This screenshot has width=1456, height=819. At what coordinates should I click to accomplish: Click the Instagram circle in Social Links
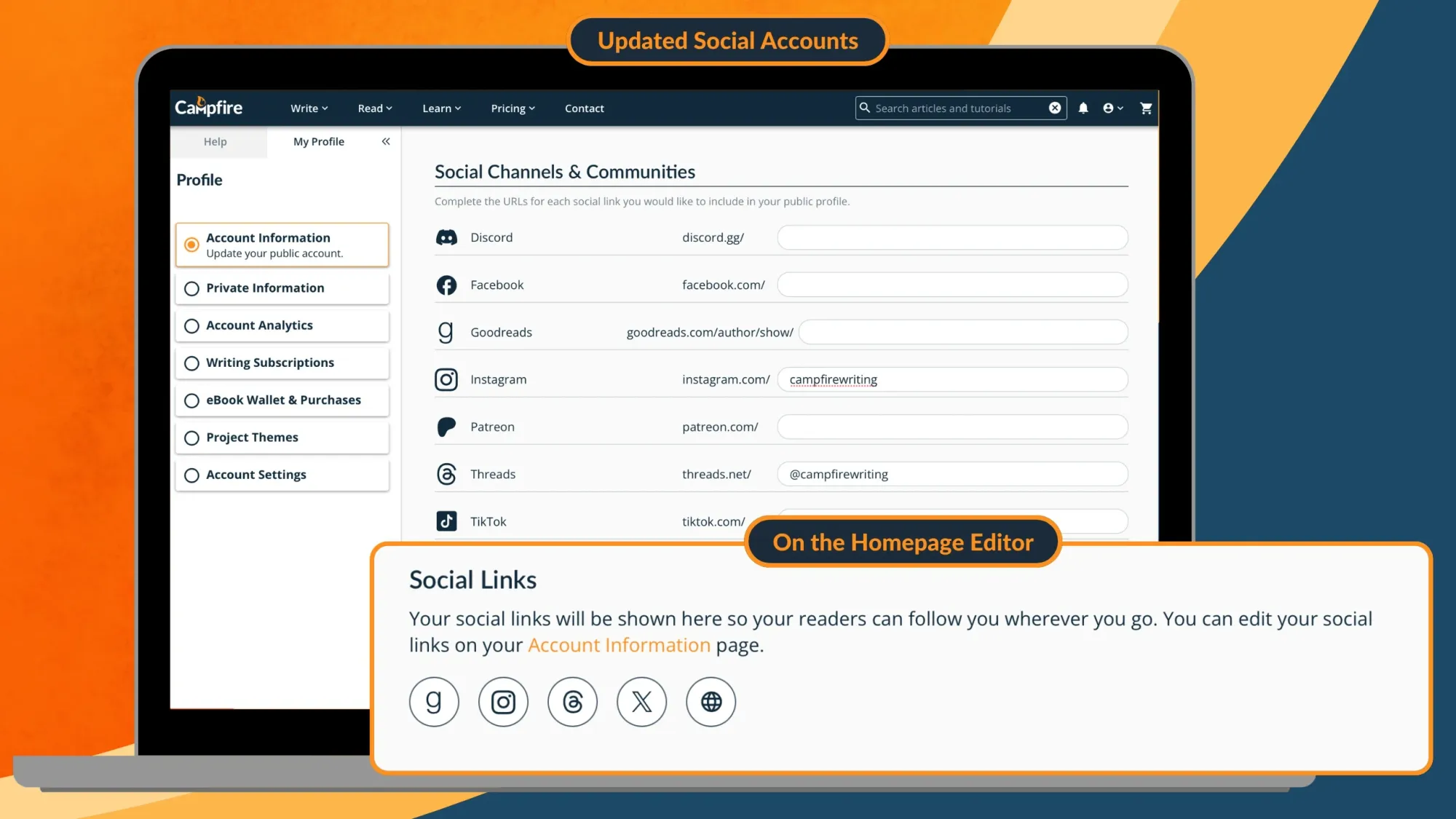[x=503, y=702]
